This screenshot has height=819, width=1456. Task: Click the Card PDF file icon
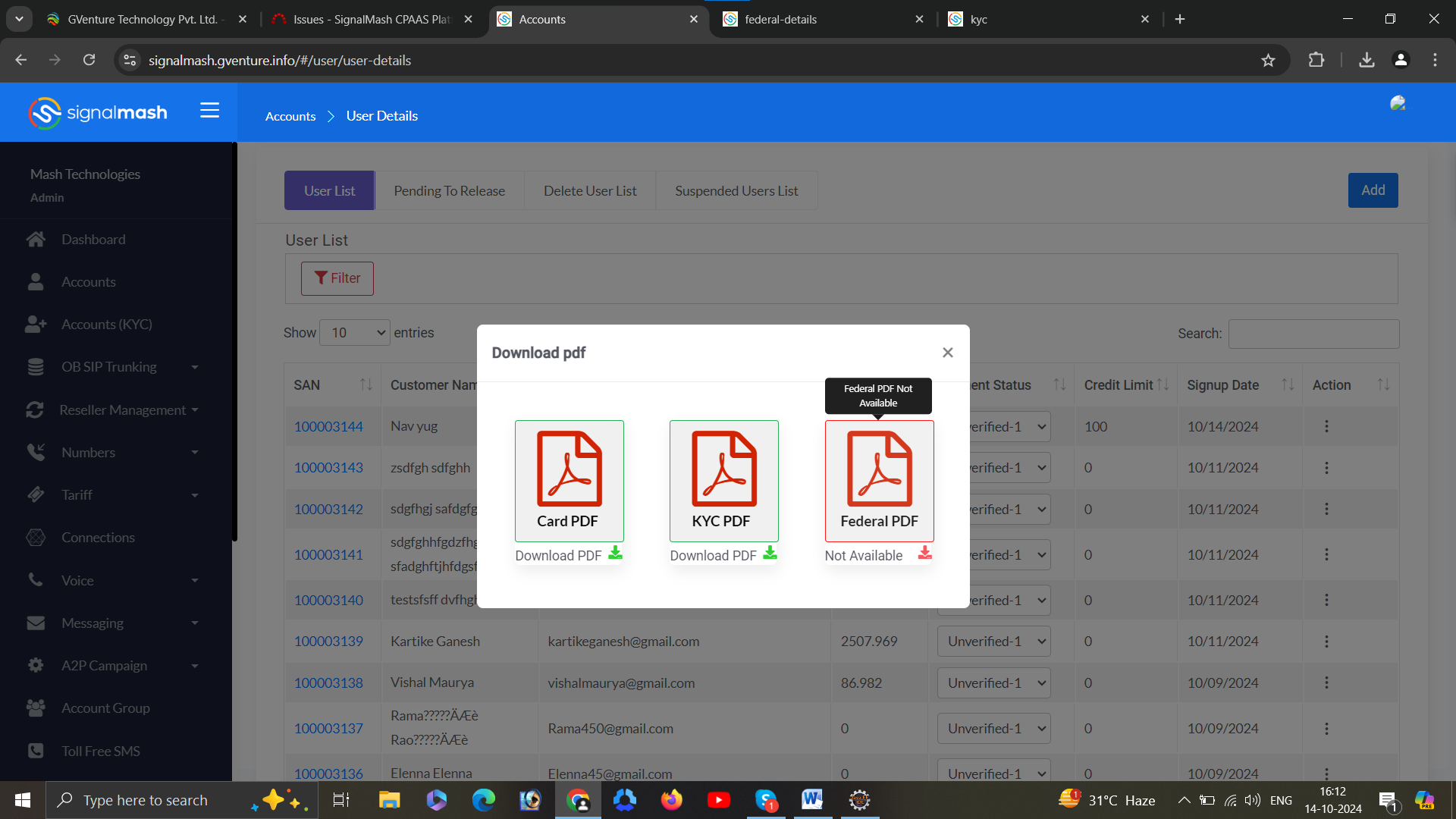tap(569, 469)
